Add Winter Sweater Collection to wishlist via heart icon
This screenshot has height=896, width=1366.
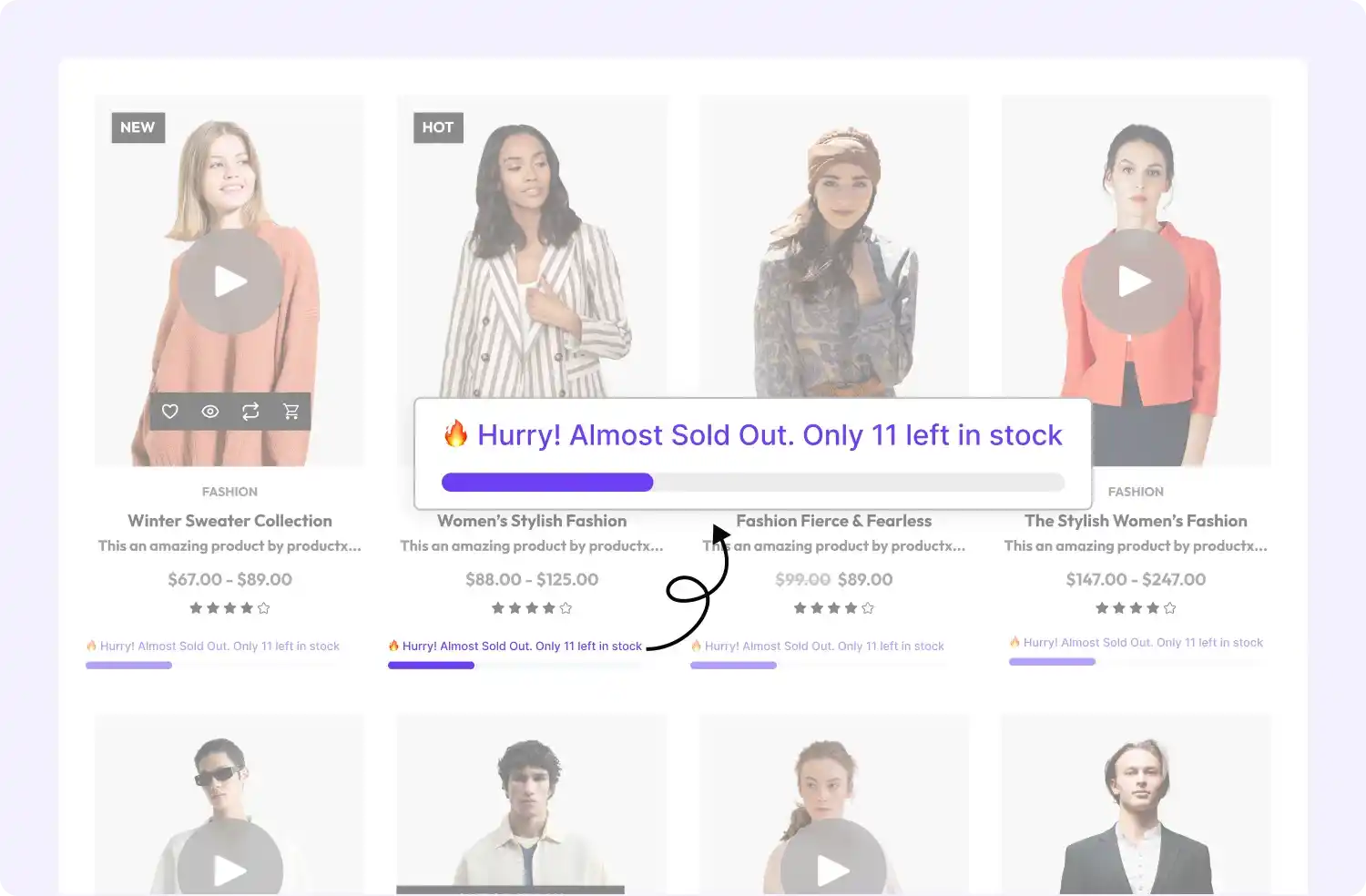pyautogui.click(x=169, y=412)
